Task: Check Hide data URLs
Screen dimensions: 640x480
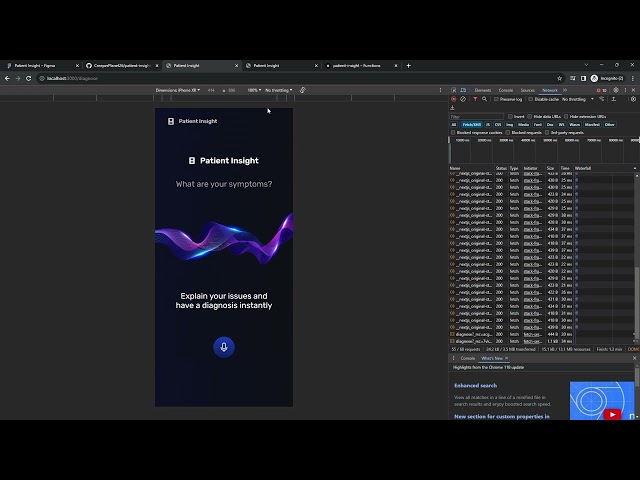Action: [x=530, y=117]
